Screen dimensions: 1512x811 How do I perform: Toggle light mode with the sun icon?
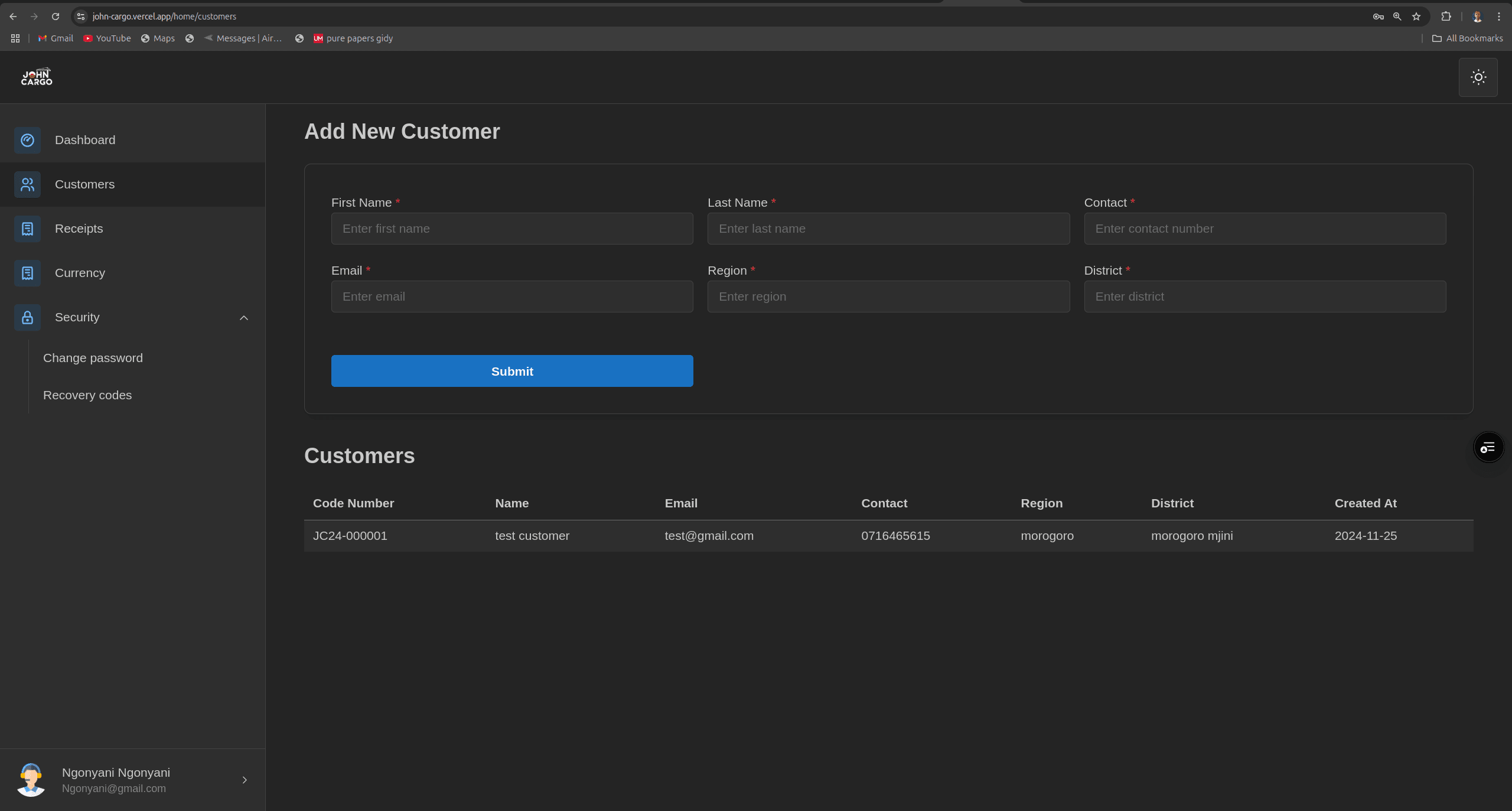coord(1477,77)
